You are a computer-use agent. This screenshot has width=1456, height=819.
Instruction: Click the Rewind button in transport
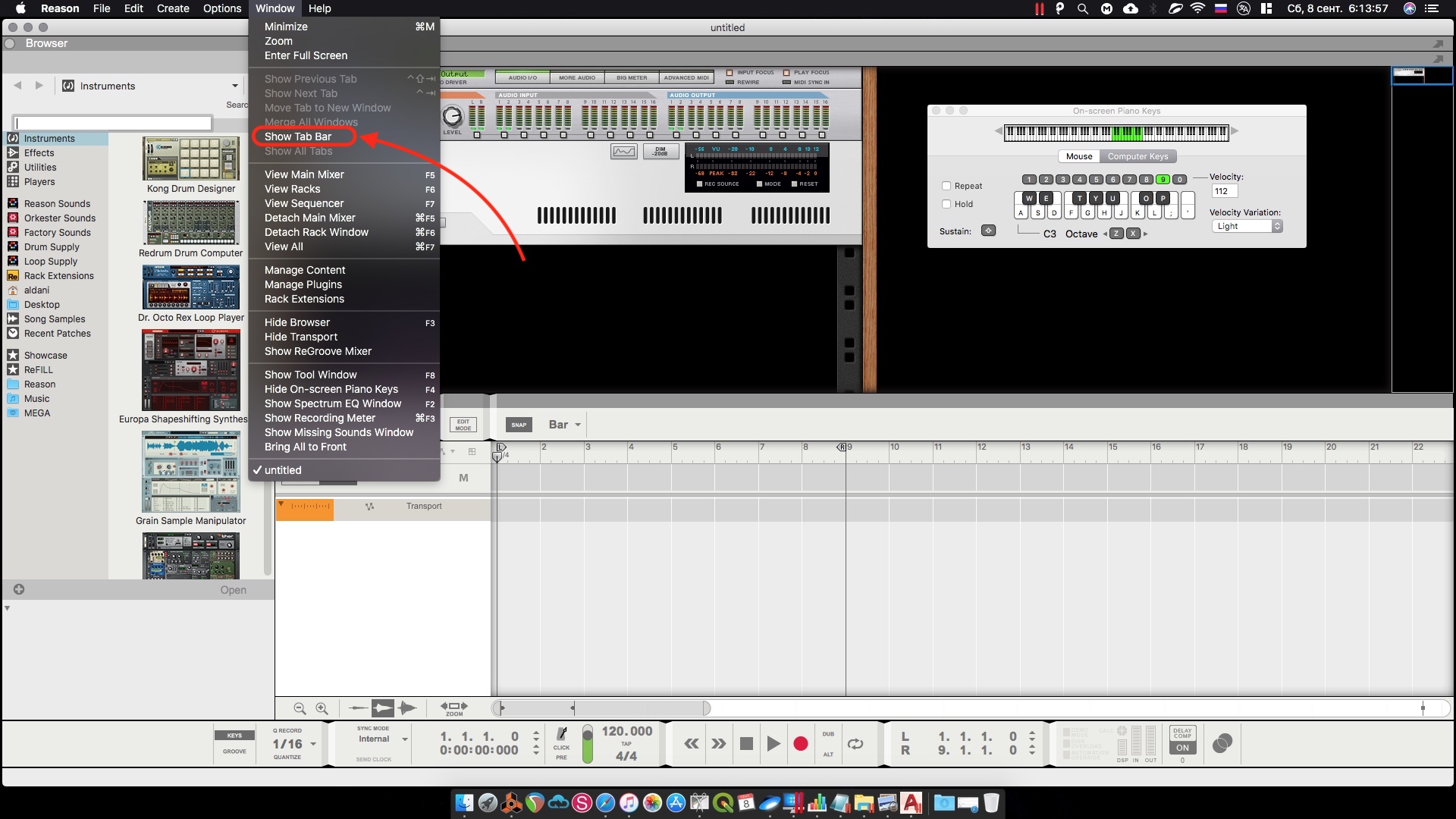coord(692,744)
